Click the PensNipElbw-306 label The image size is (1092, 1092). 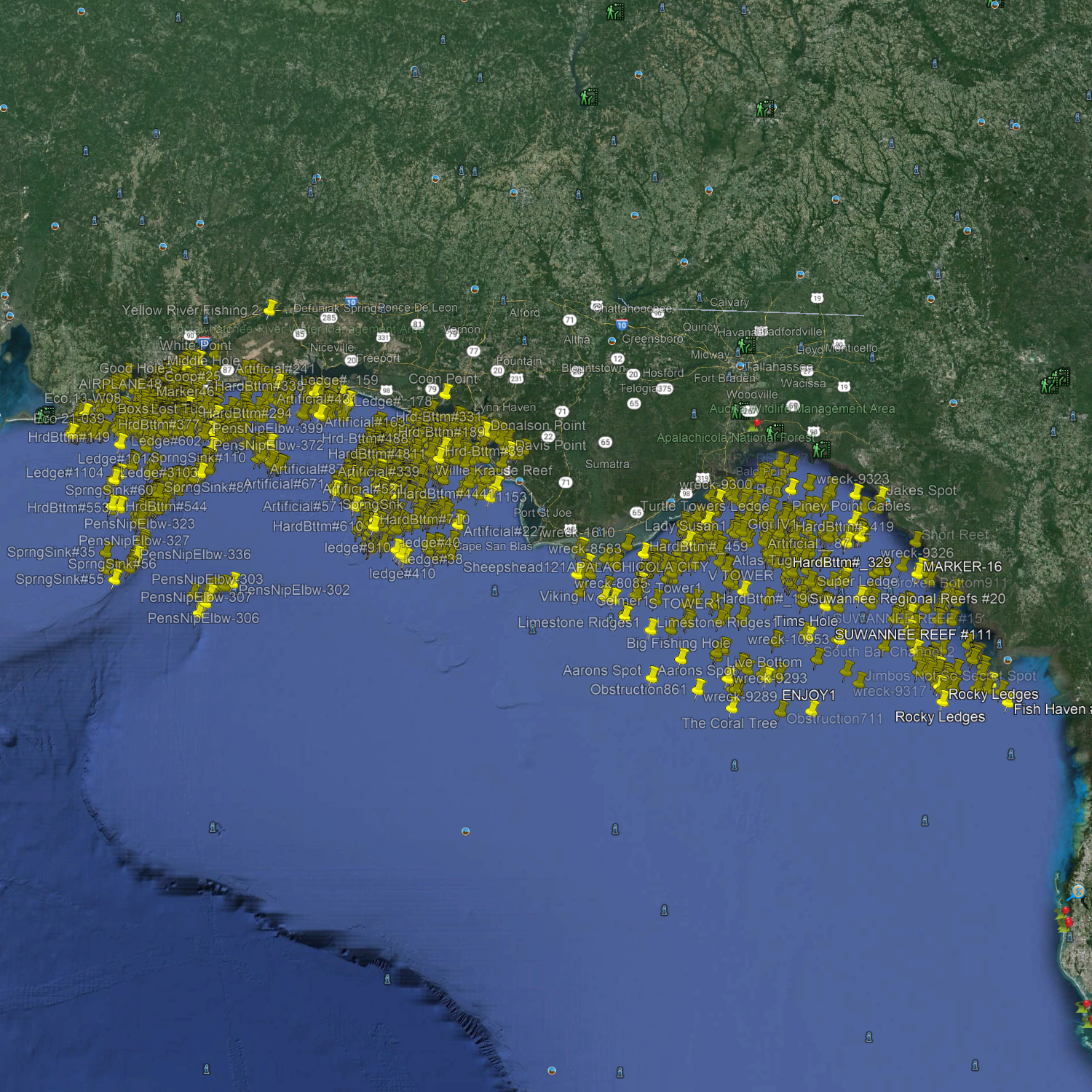pyautogui.click(x=203, y=618)
